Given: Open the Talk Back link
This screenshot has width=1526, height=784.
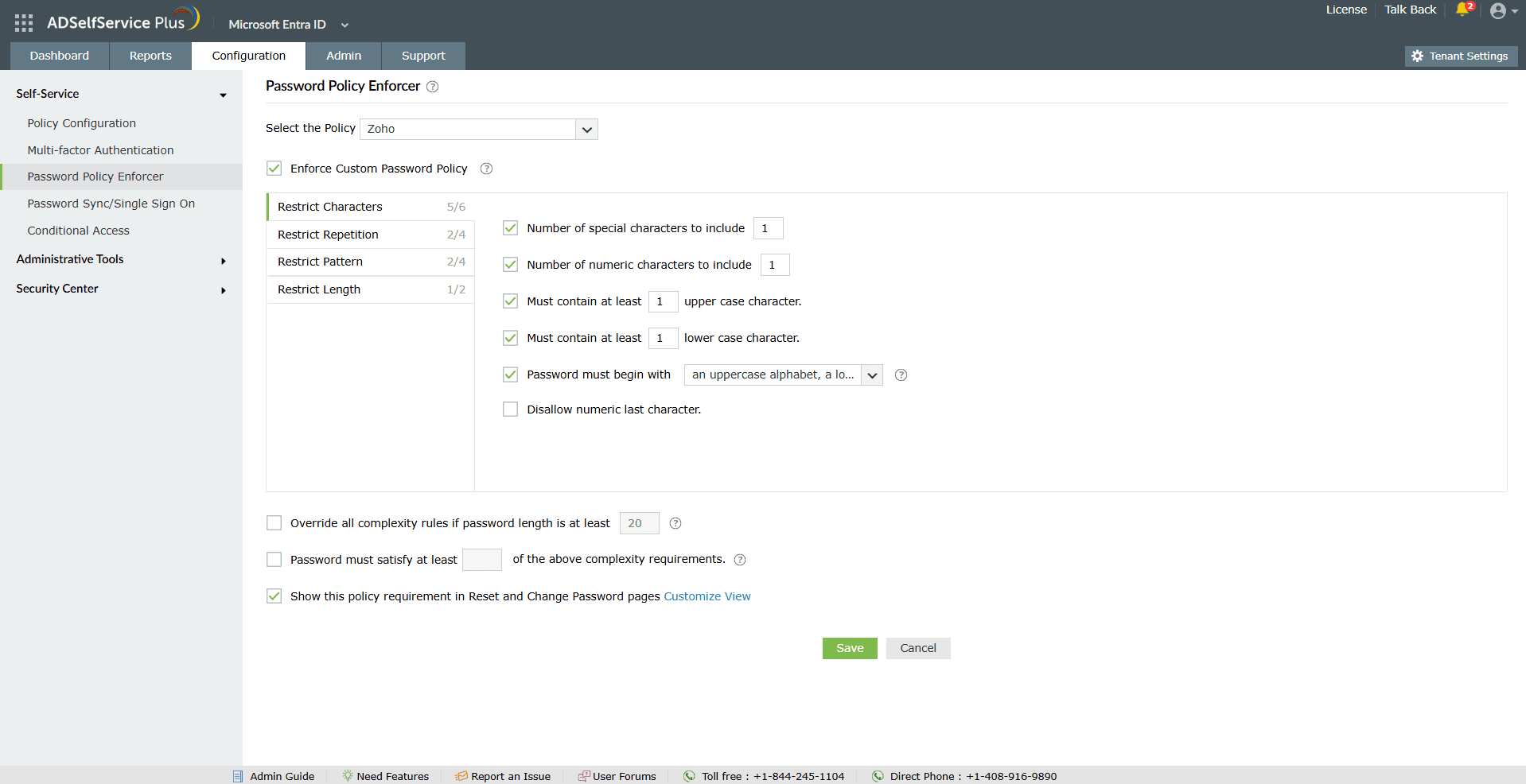Looking at the screenshot, I should [x=1411, y=10].
